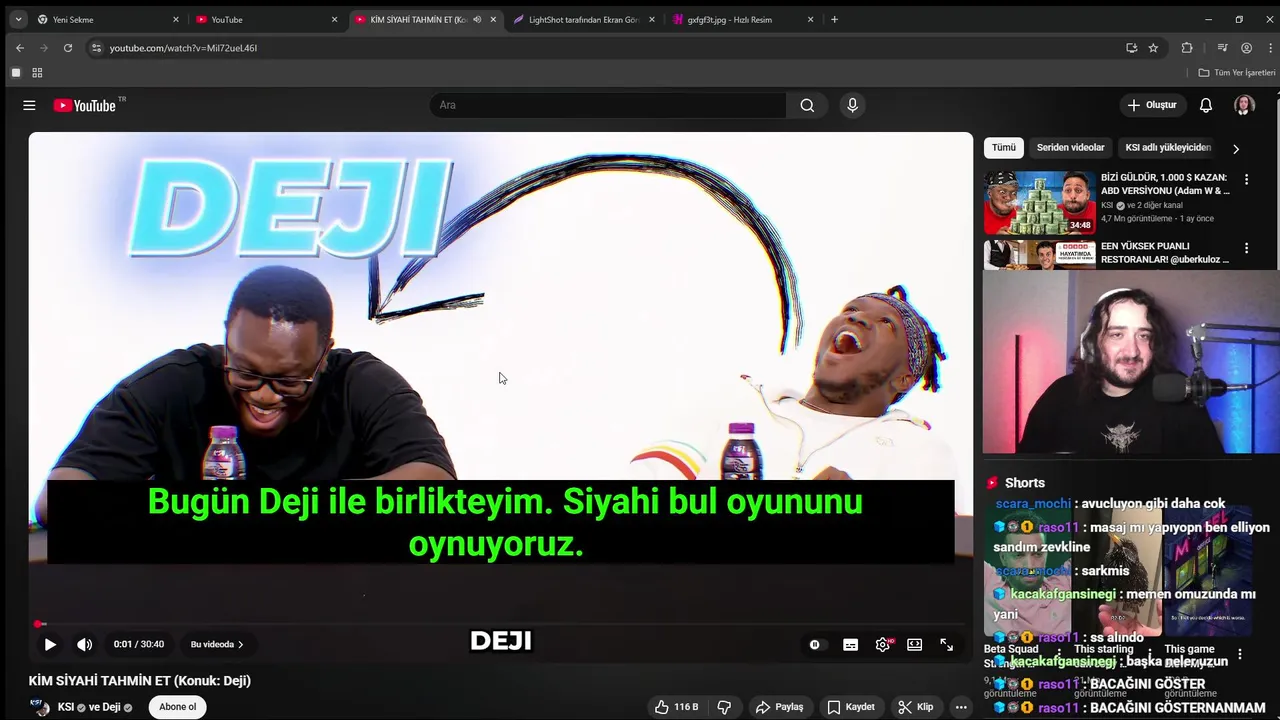
Task: Subscribe with the Abone ol button
Action: click(x=178, y=707)
